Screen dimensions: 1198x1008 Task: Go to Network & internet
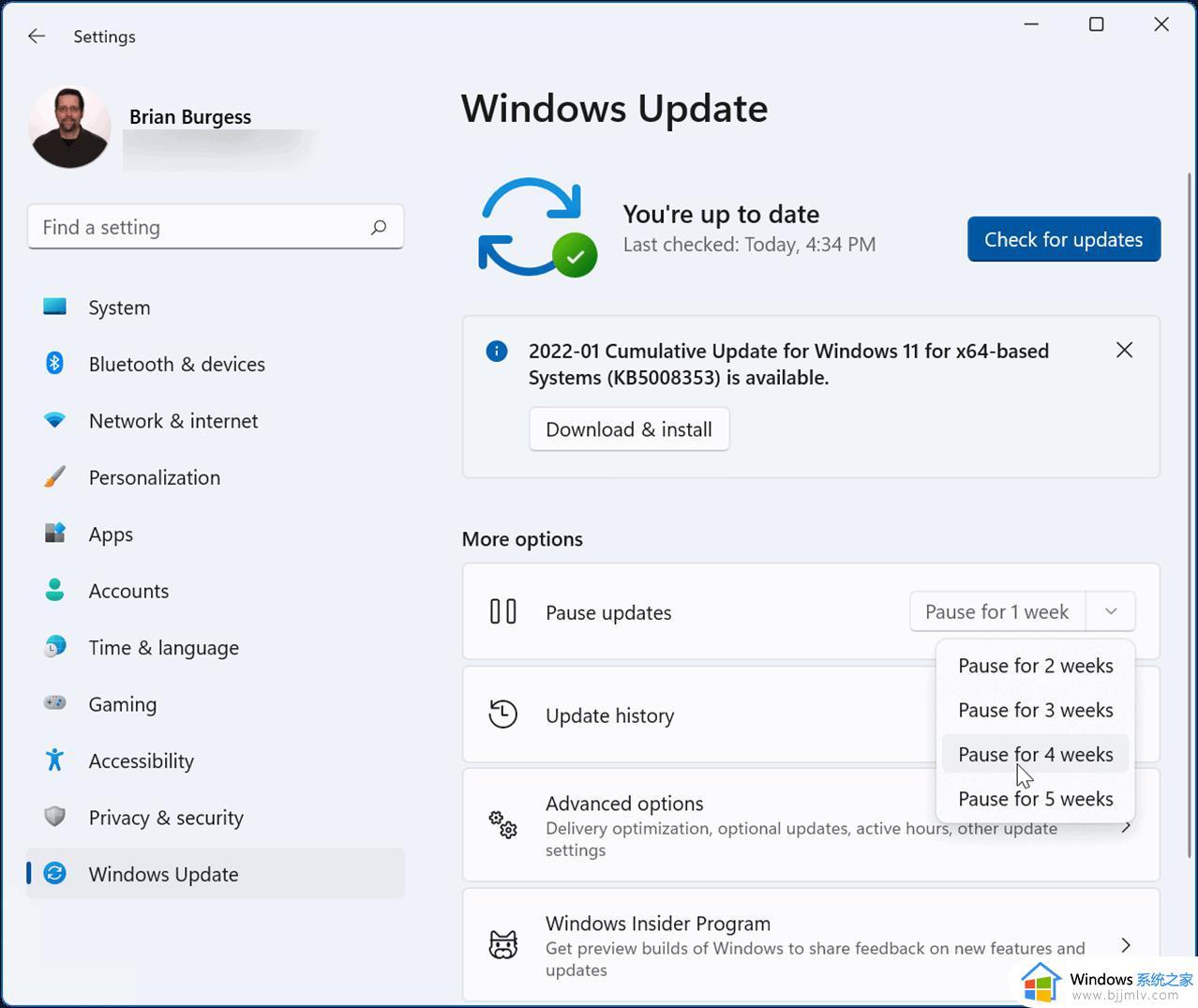coord(173,421)
